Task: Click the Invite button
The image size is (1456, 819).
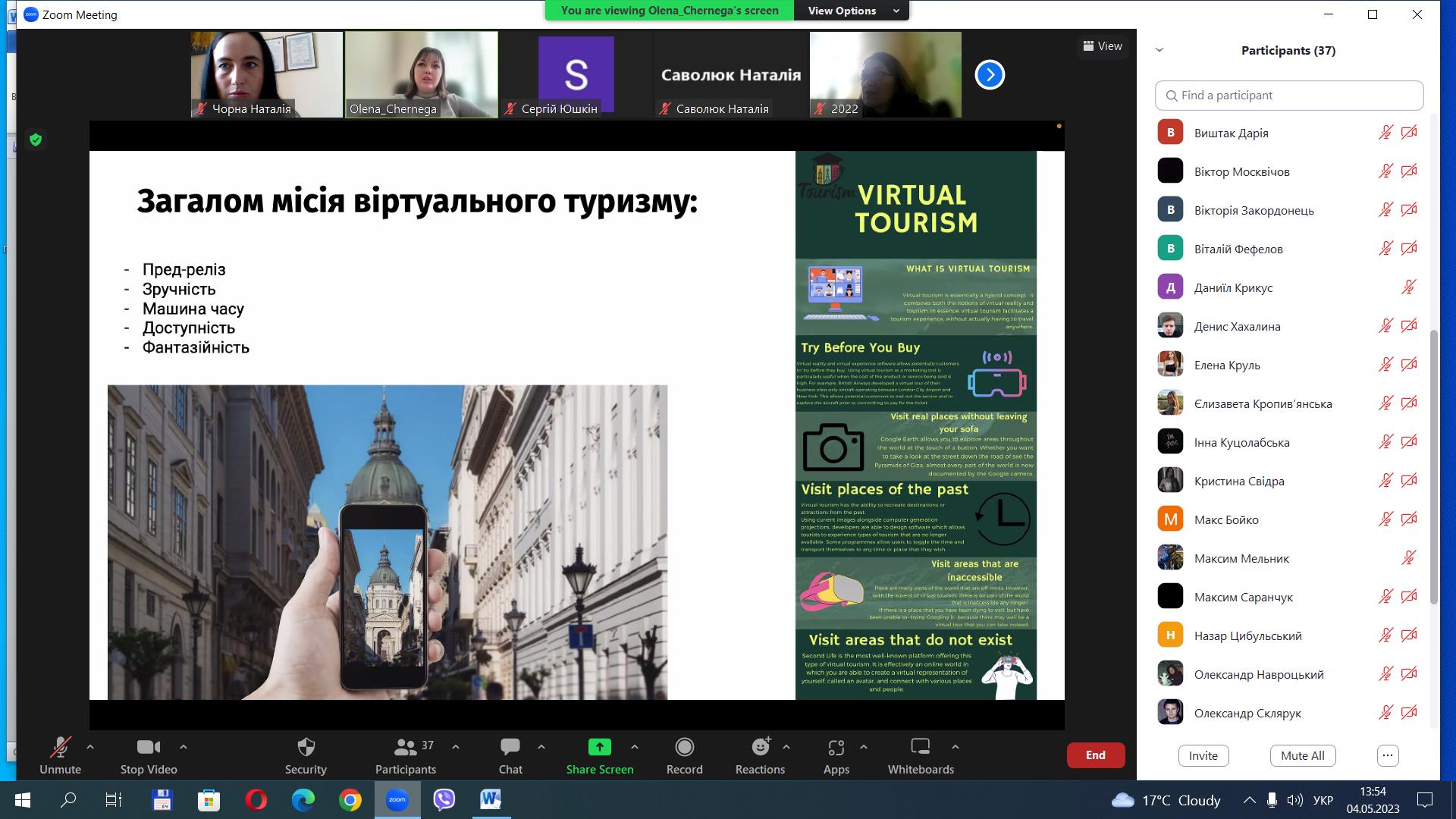Action: pos(1203,755)
